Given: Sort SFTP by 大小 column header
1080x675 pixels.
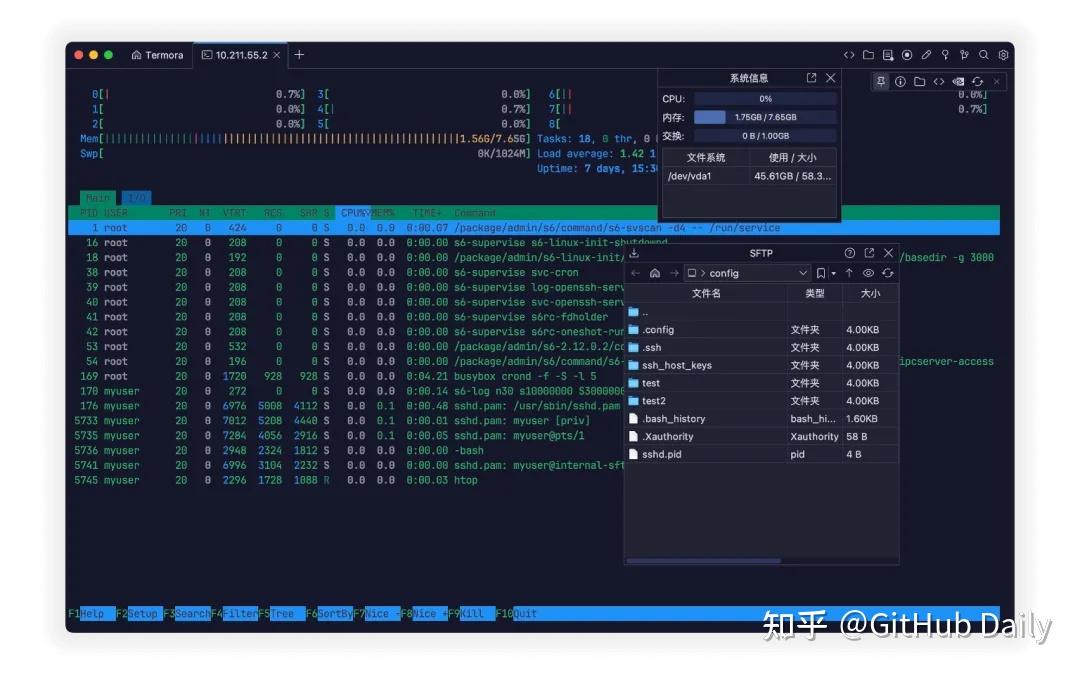Looking at the screenshot, I should click(871, 293).
